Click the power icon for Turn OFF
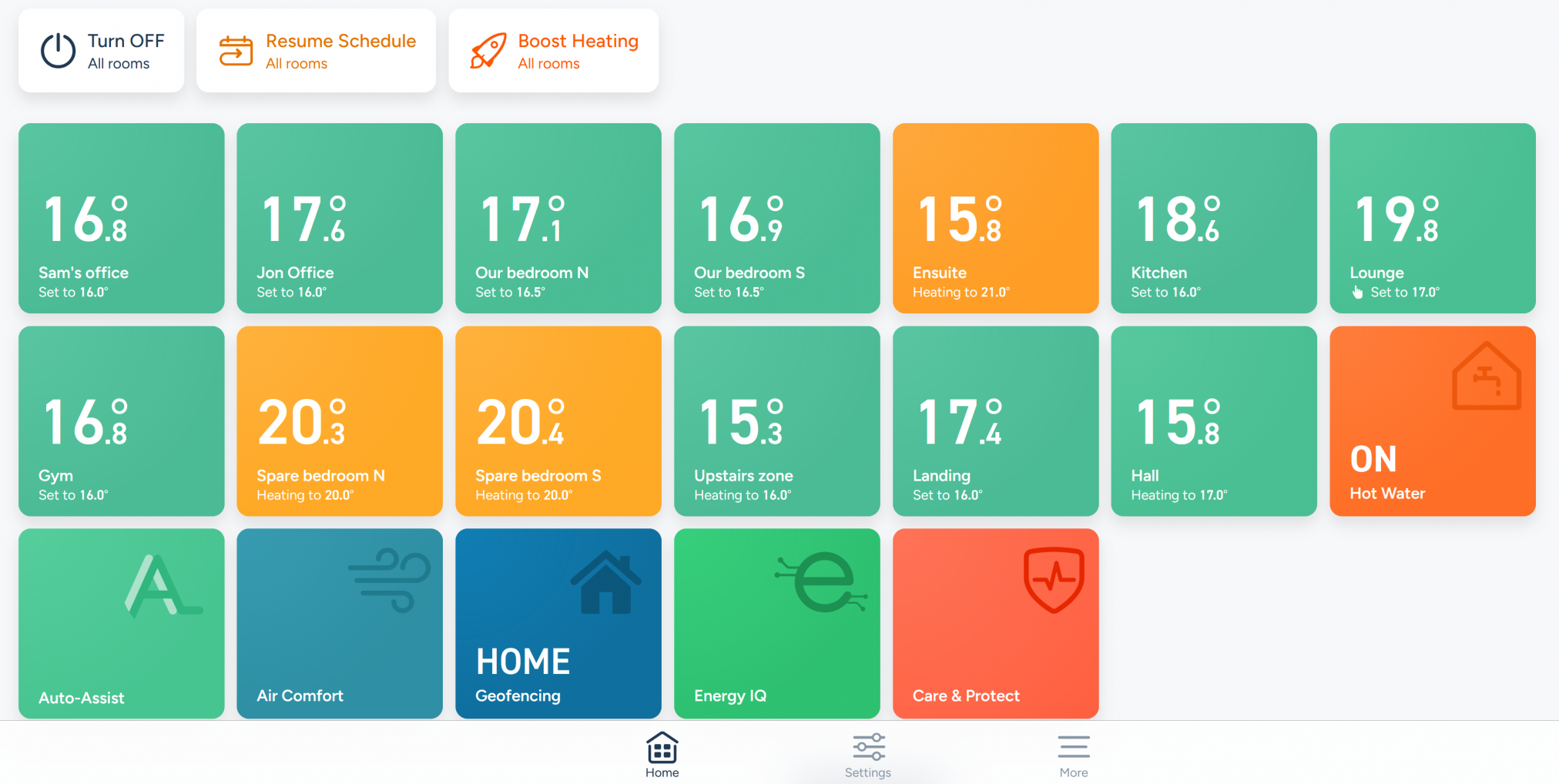Viewport: 1559px width, 784px height. tap(58, 51)
